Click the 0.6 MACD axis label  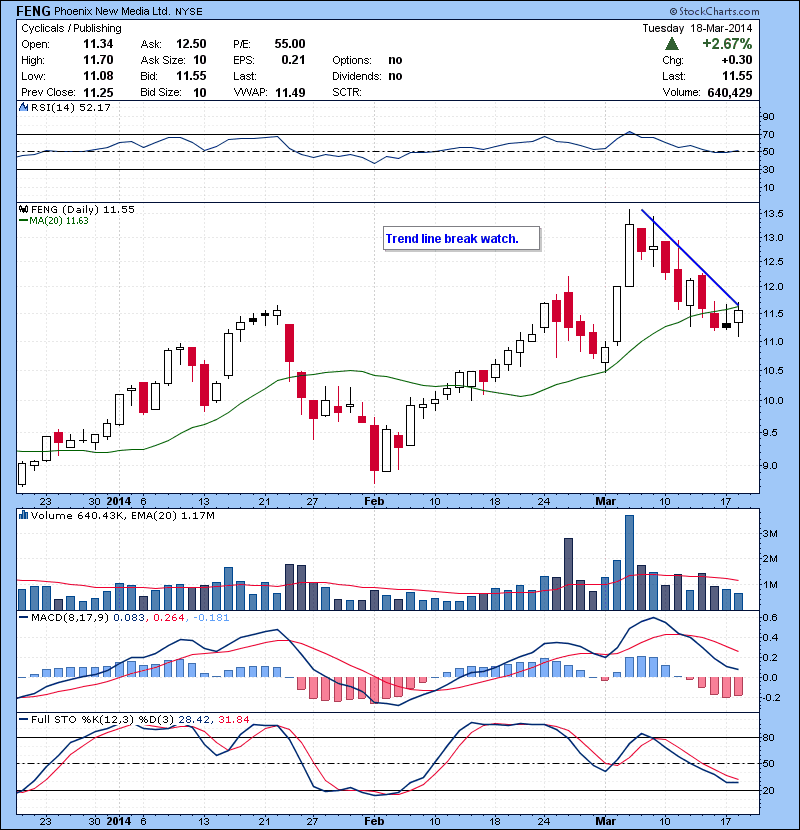pos(770,617)
